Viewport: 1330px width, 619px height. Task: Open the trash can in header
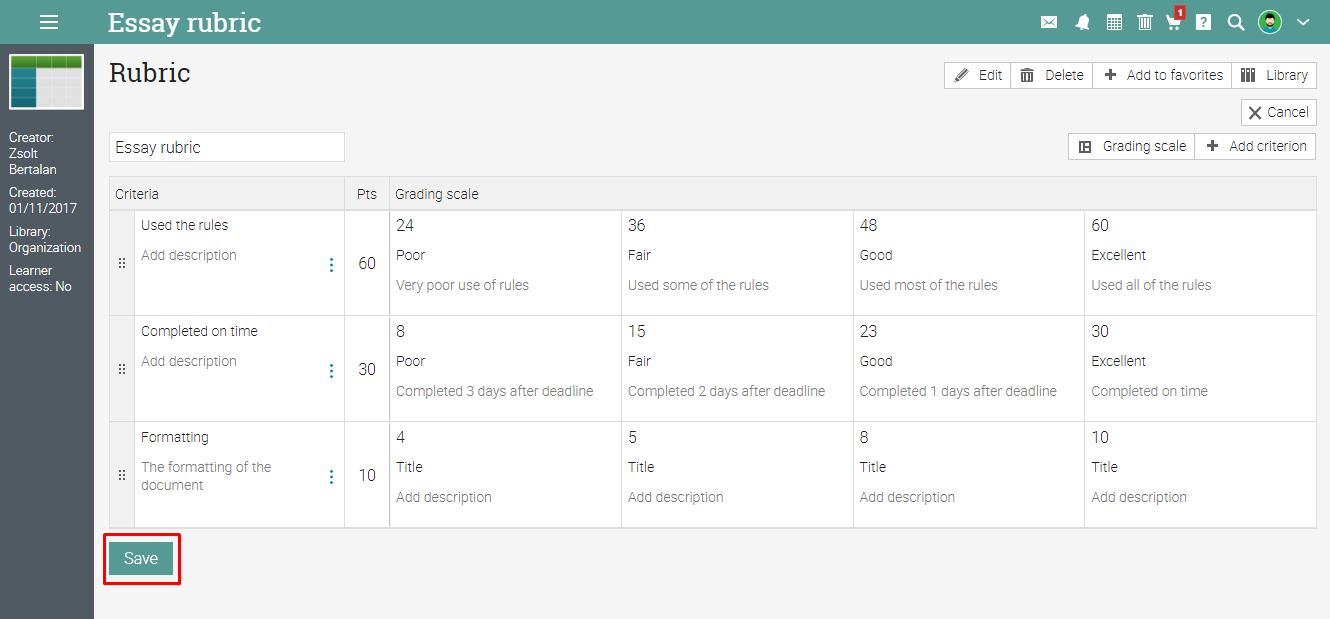click(1145, 22)
